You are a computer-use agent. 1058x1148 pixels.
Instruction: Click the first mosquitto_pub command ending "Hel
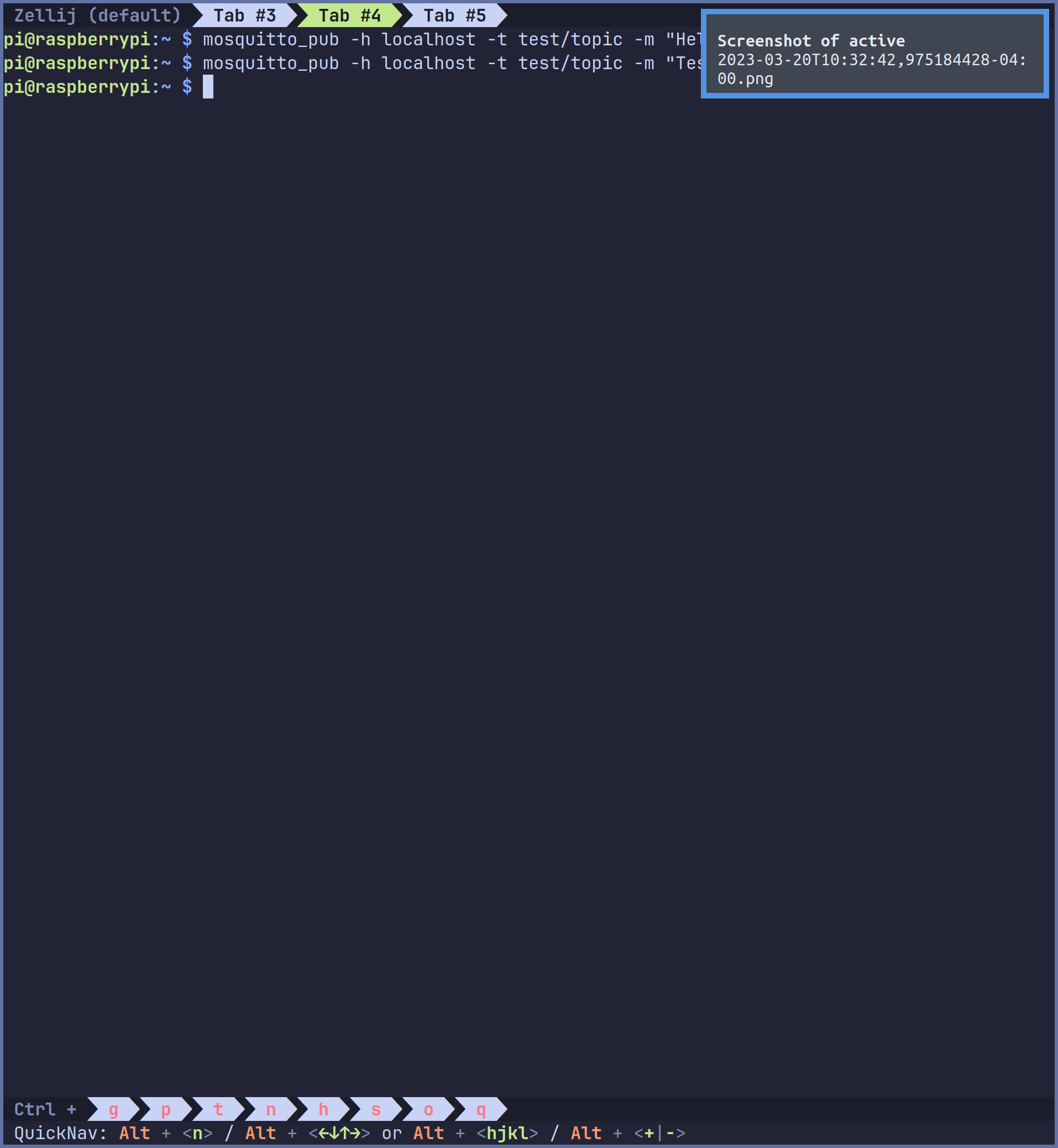click(x=452, y=39)
